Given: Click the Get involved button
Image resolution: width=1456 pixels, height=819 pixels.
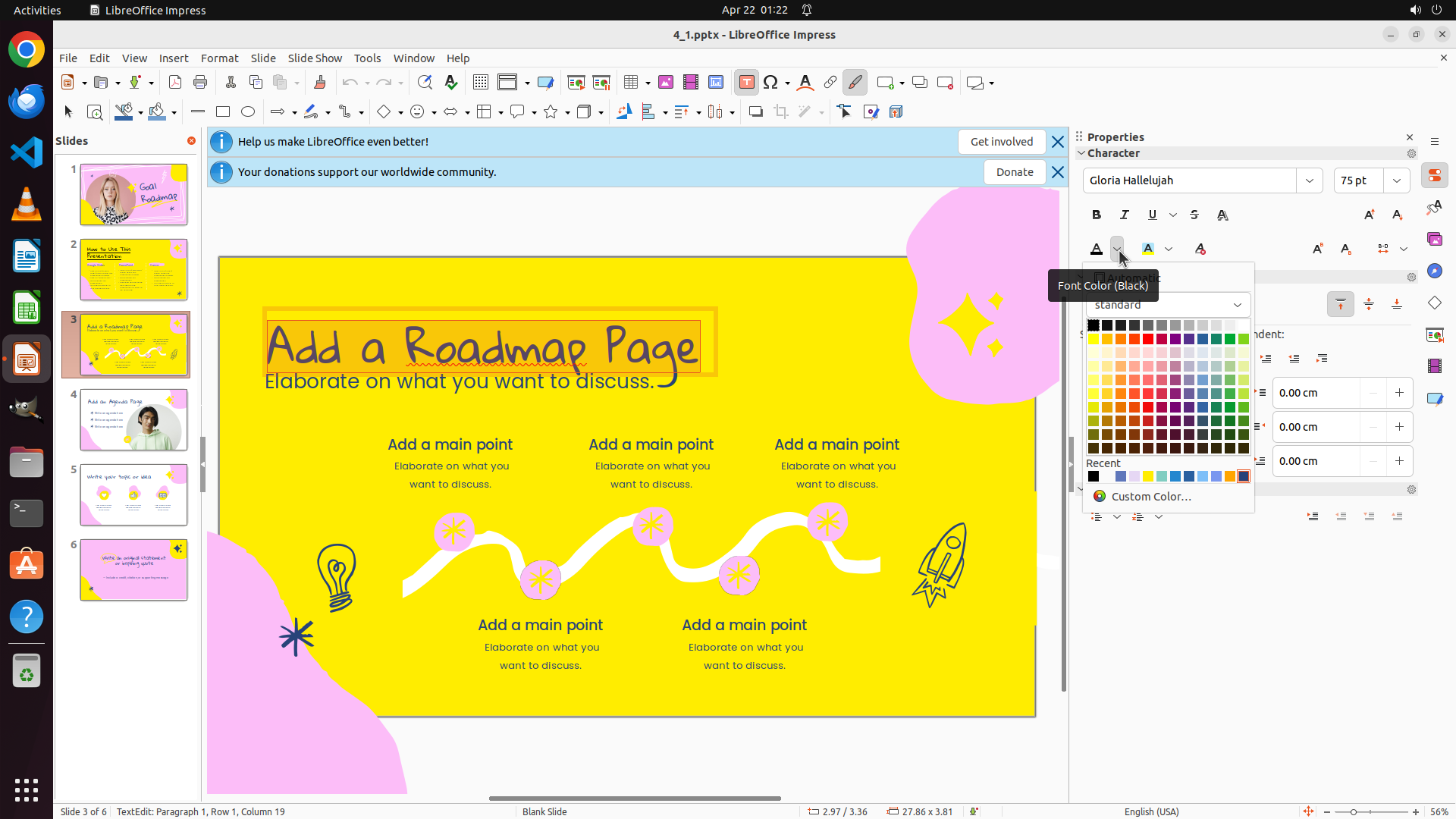Looking at the screenshot, I should click(x=1001, y=142).
